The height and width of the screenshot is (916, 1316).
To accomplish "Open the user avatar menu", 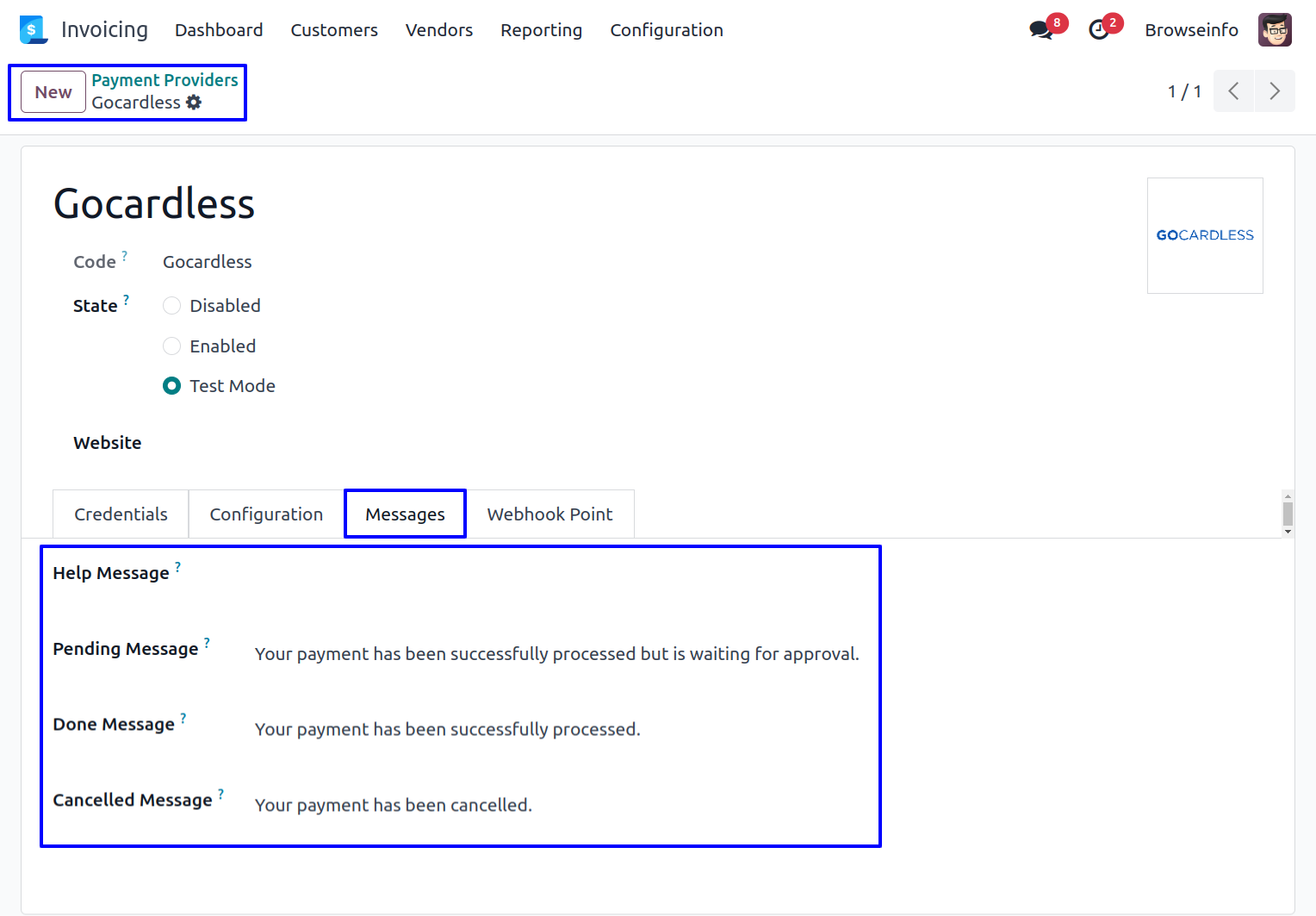I will [x=1275, y=30].
